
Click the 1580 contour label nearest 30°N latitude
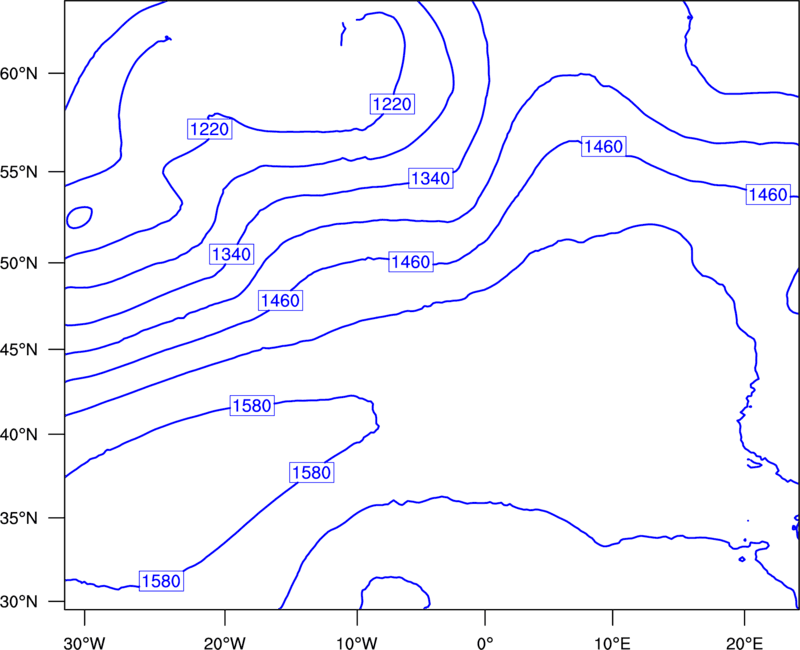pos(161,581)
